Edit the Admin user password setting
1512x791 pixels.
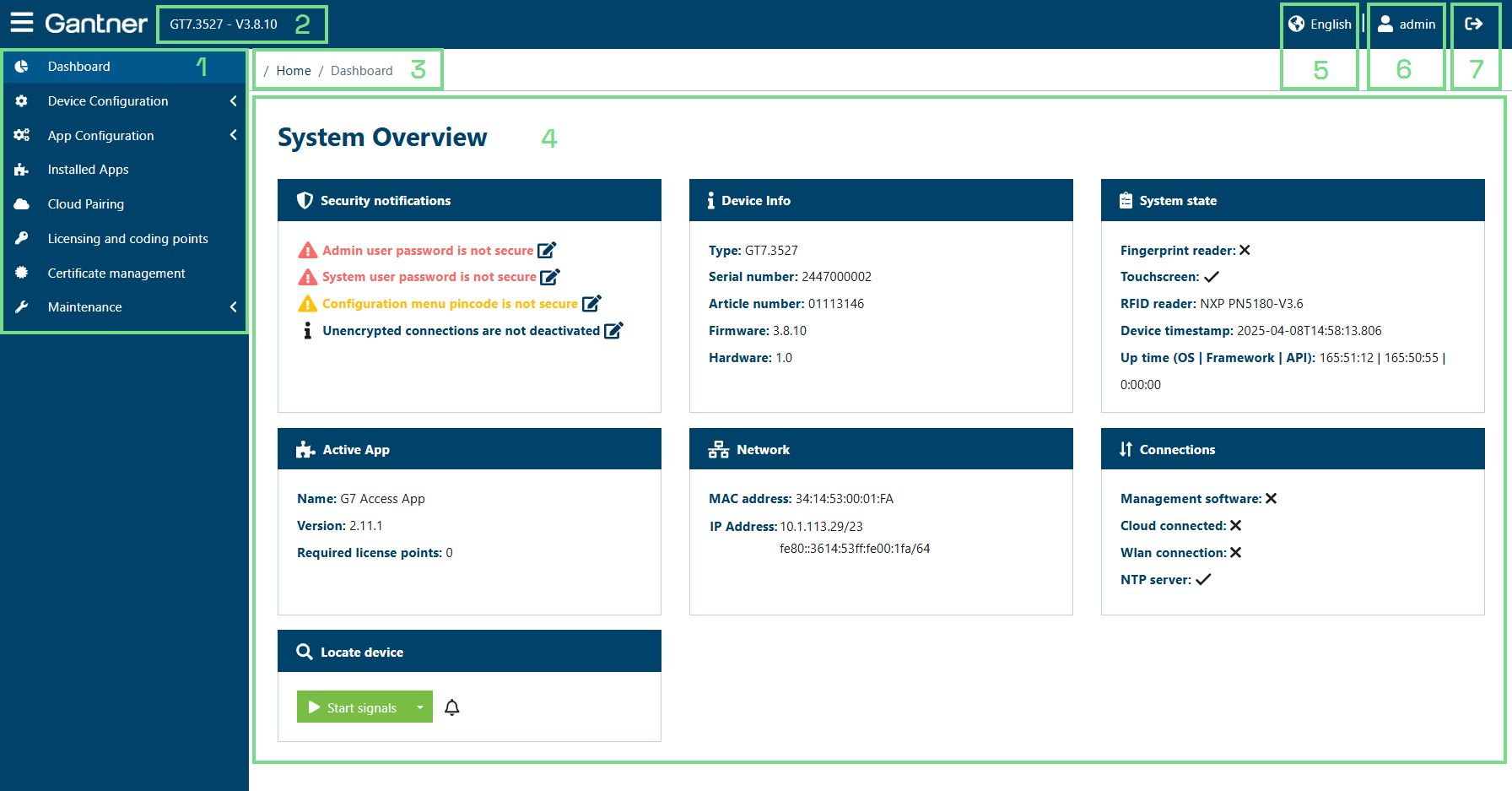point(547,250)
